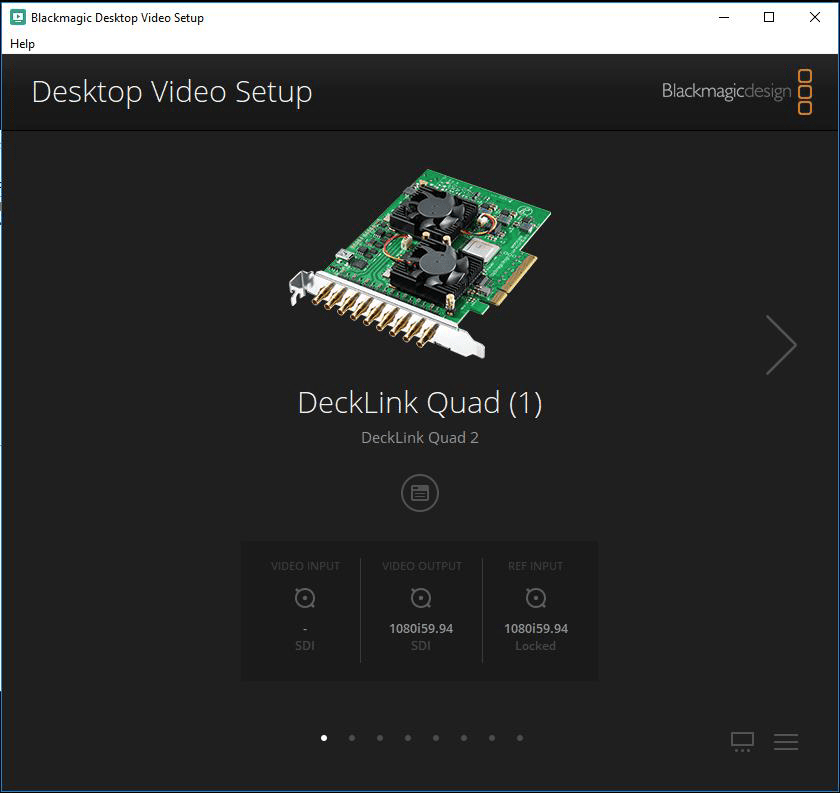Viewport: 840px width, 793px height.
Task: Click the orange Blackmagic logo mark
Action: (803, 91)
